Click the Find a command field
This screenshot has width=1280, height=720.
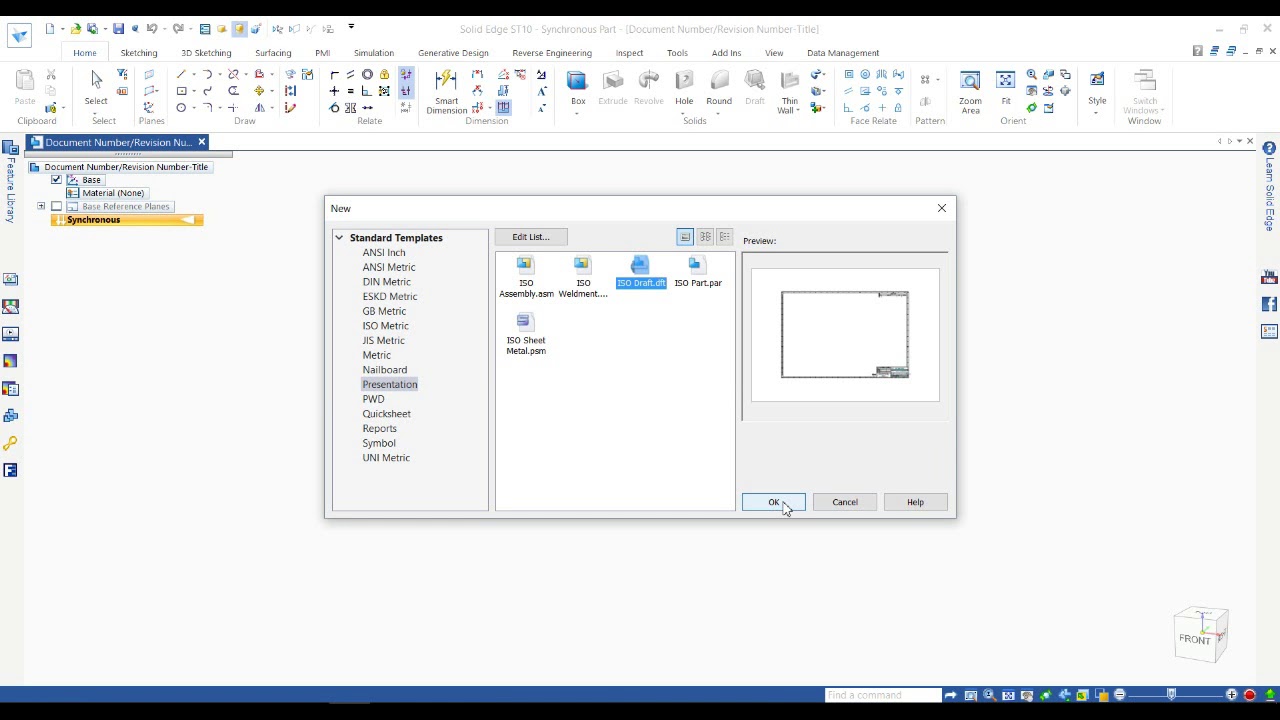(x=883, y=695)
